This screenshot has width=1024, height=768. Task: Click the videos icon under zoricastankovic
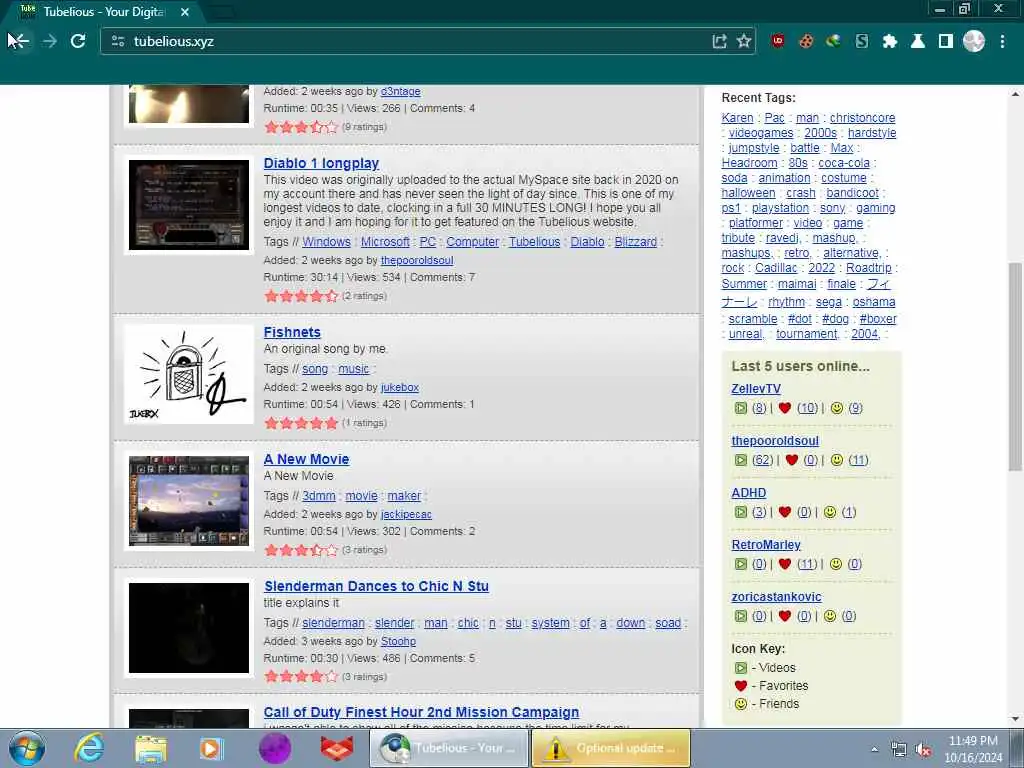point(741,616)
